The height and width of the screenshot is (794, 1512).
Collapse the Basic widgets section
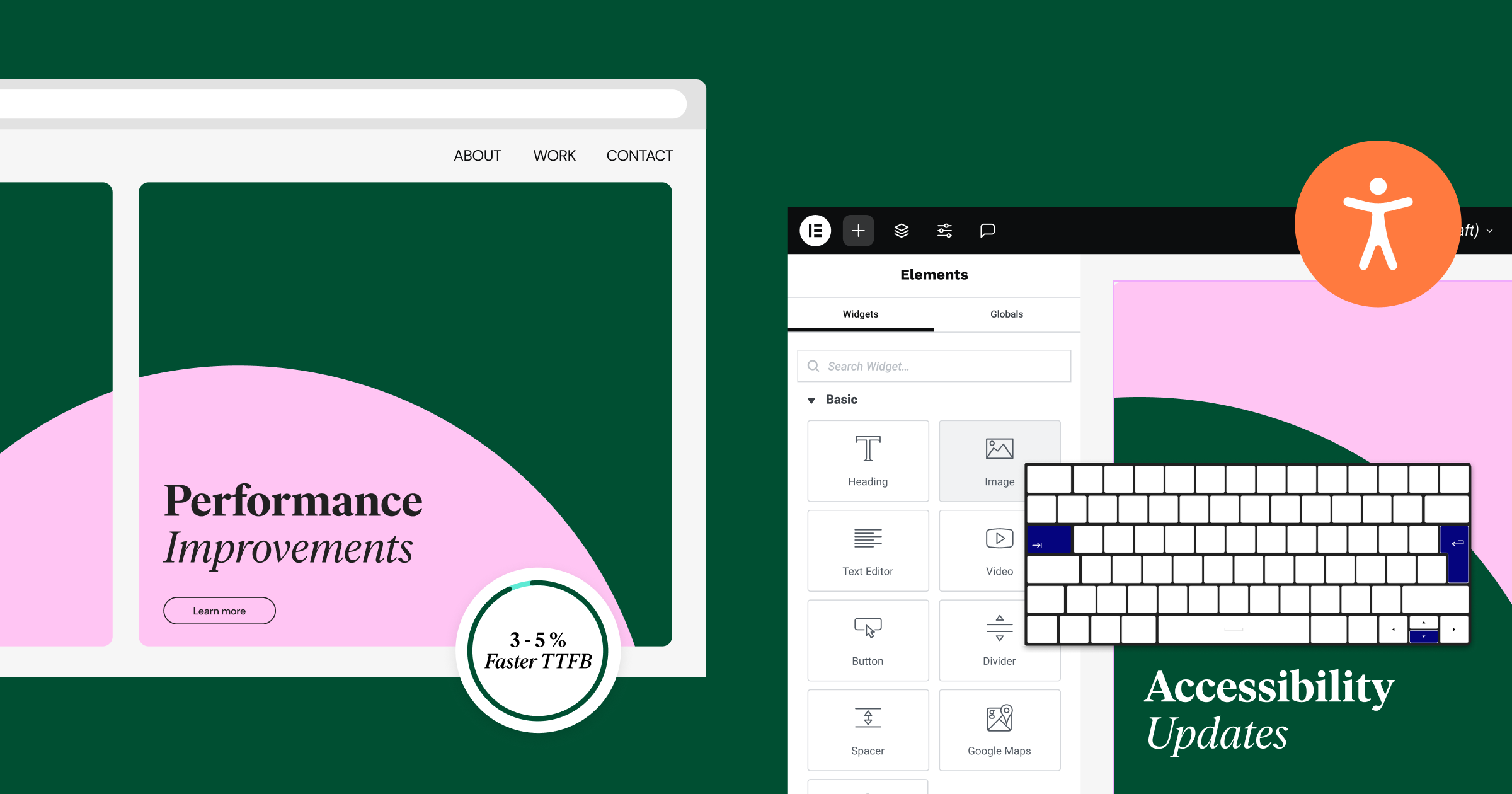pyautogui.click(x=811, y=399)
